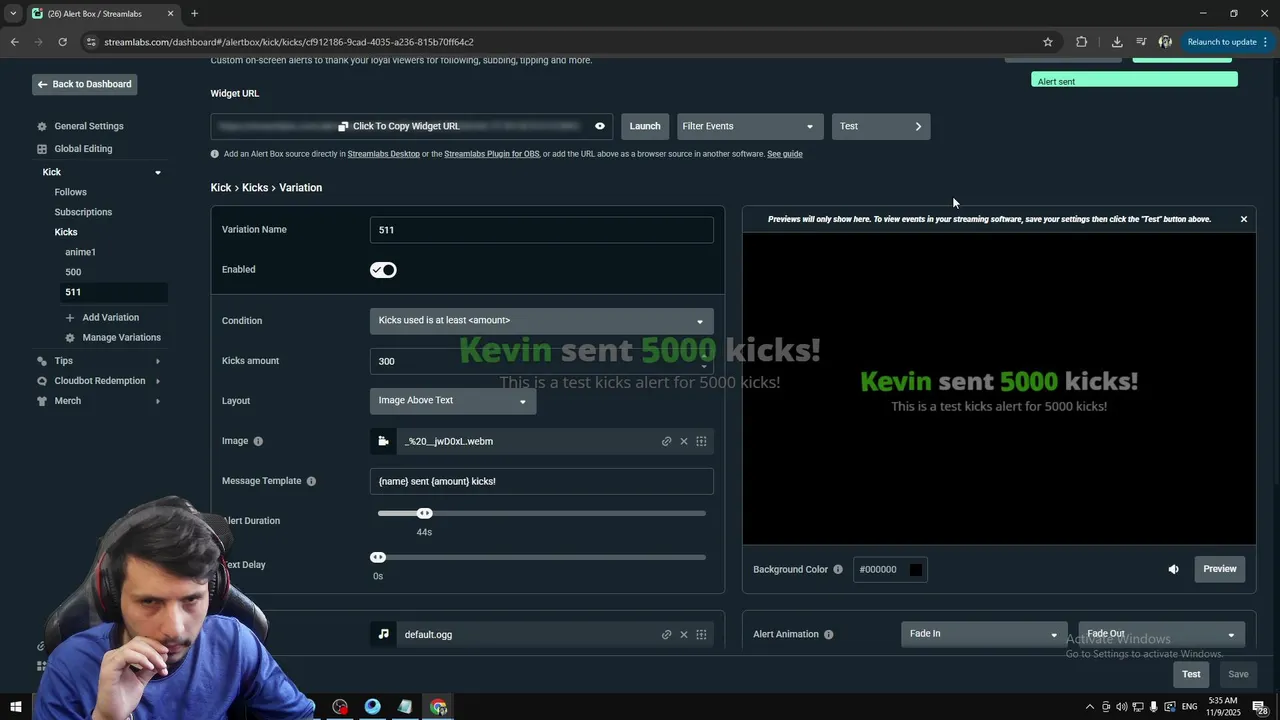Image resolution: width=1280 pixels, height=720 pixels.
Task: Click the Text Delay slider handle
Action: (x=378, y=557)
